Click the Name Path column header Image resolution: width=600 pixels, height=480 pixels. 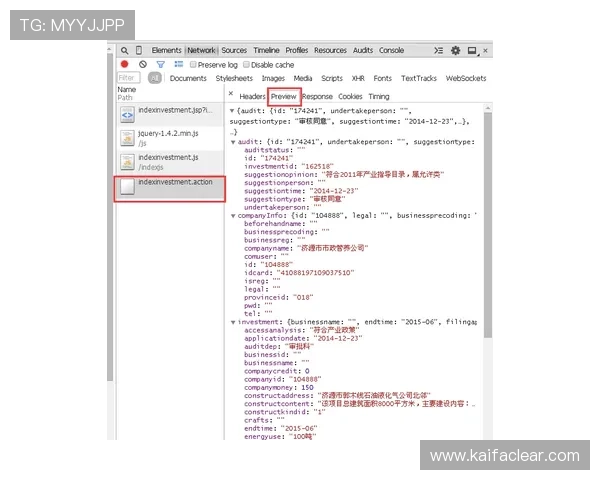(x=170, y=93)
